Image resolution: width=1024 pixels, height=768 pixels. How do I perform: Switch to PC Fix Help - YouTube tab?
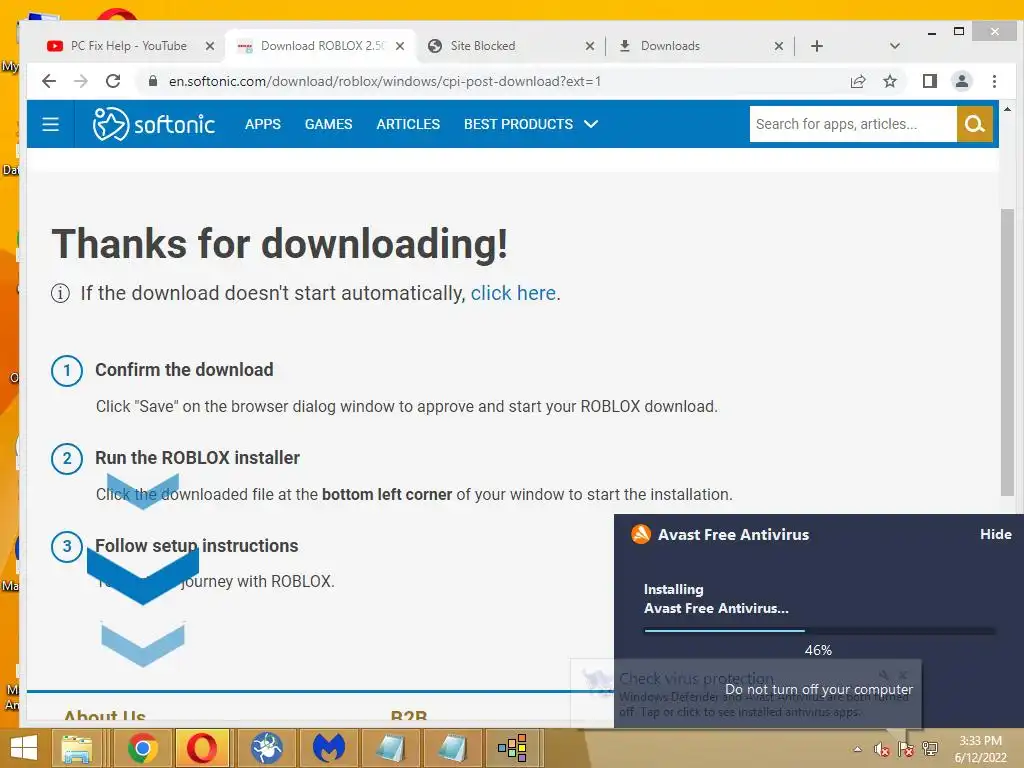[x=128, y=46]
